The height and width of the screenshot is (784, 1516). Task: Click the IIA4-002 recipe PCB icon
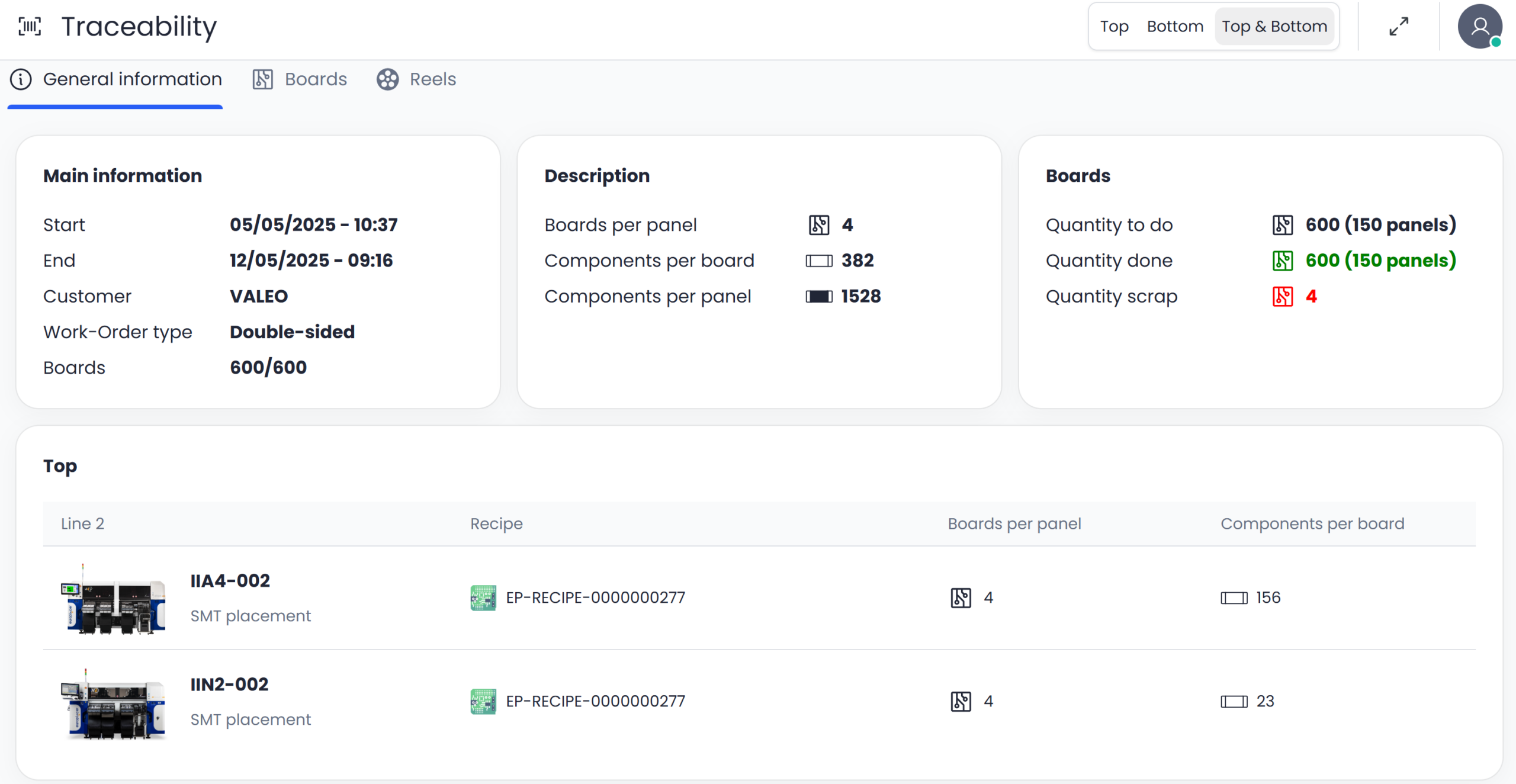(483, 597)
